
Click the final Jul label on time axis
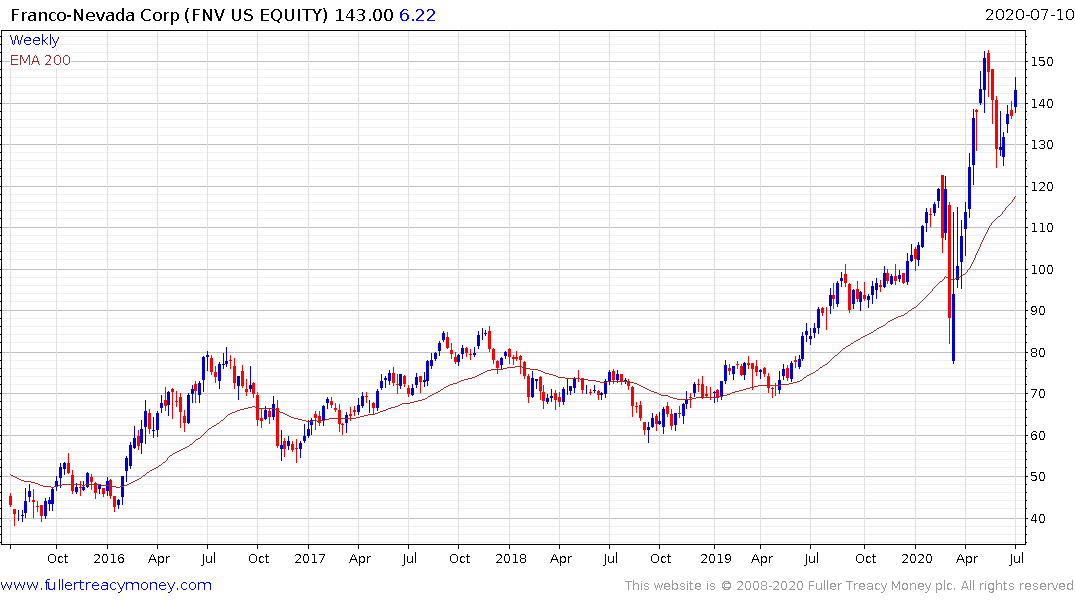pos(1017,559)
